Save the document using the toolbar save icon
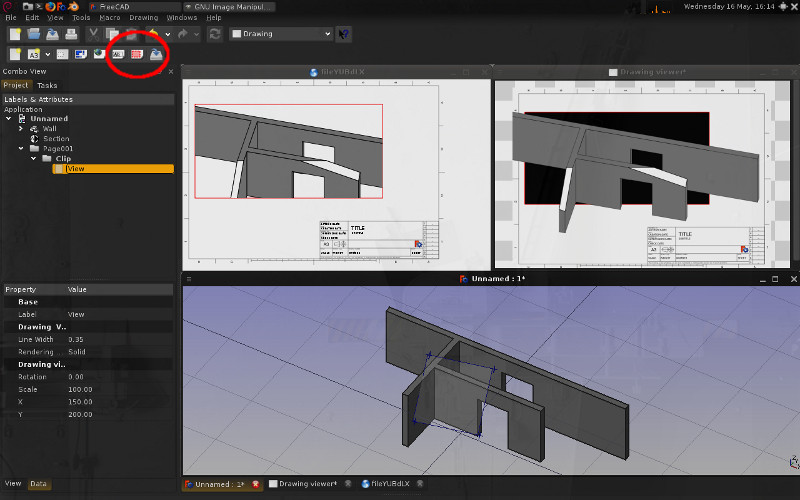 coord(53,34)
